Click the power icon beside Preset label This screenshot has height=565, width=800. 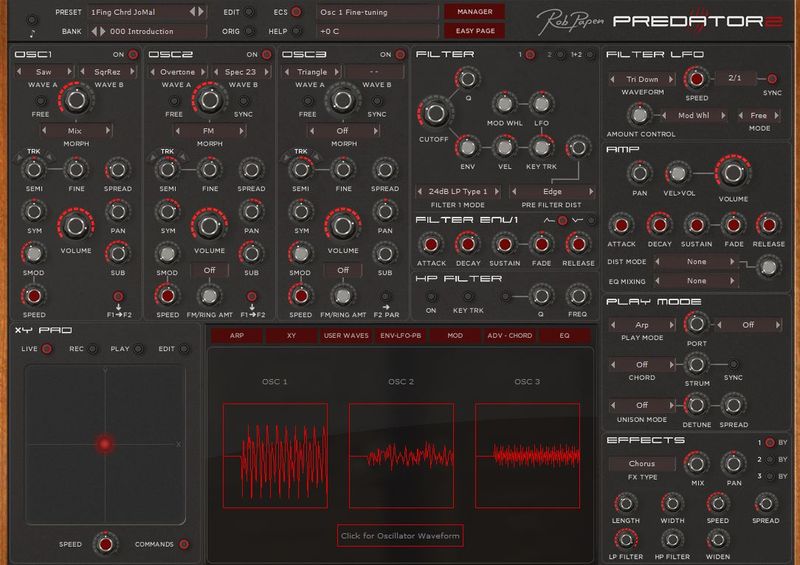click(32, 20)
